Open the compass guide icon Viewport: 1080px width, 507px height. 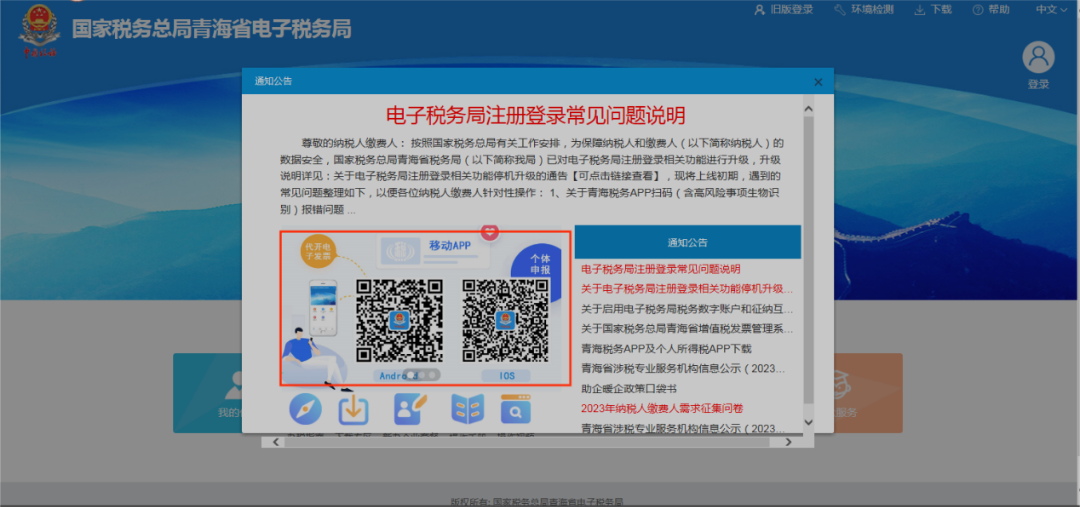306,410
